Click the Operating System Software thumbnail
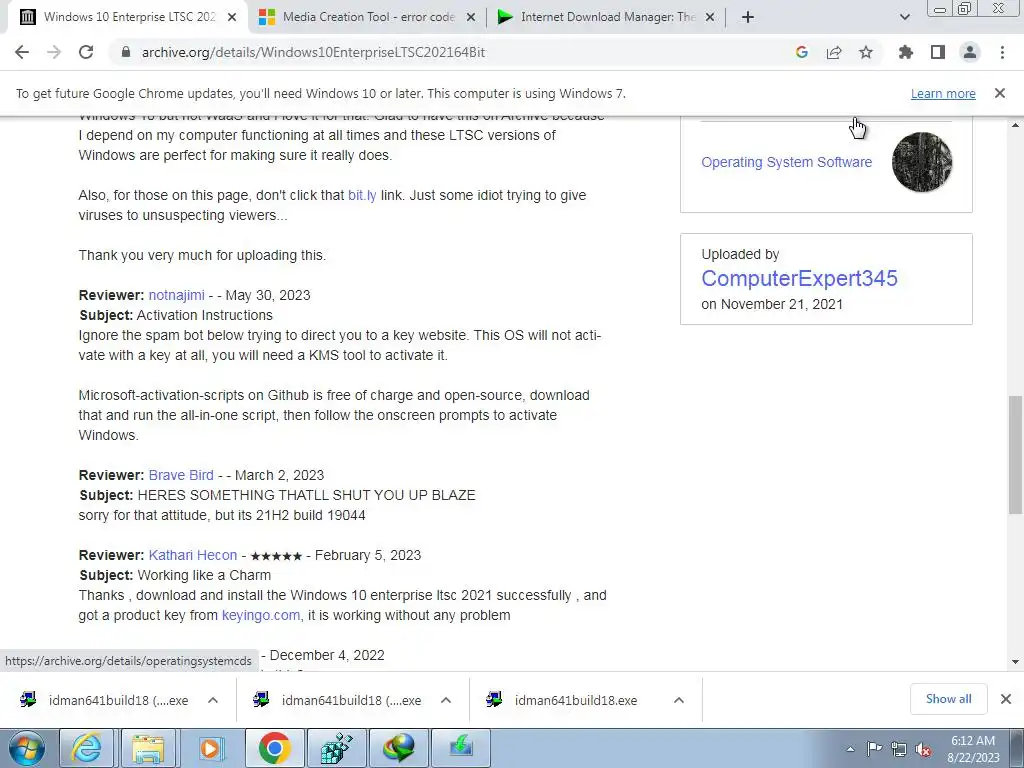The height and width of the screenshot is (768, 1024). coord(922,162)
